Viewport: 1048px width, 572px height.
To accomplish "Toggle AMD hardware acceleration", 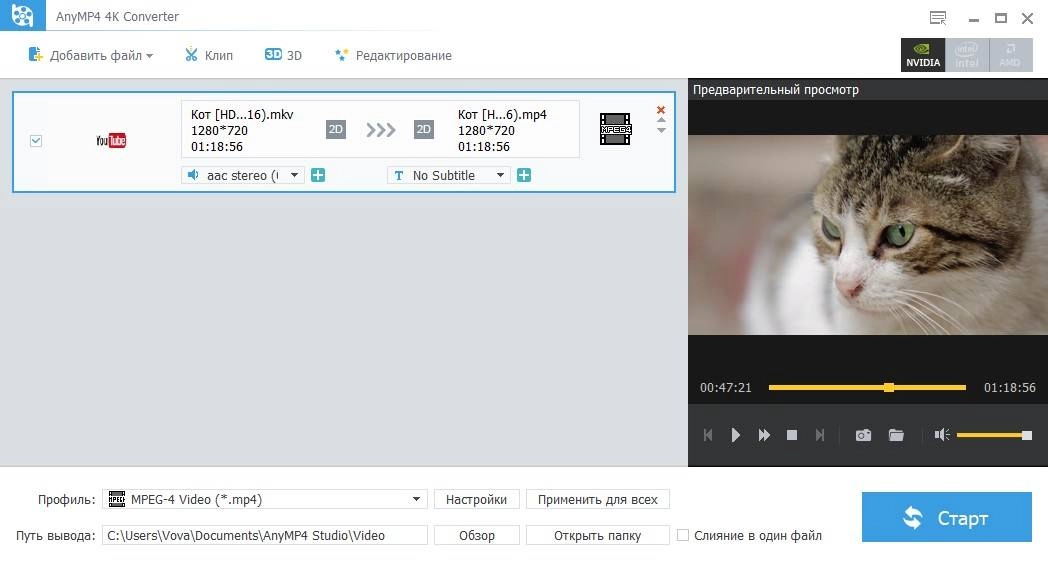I will [x=1010, y=55].
